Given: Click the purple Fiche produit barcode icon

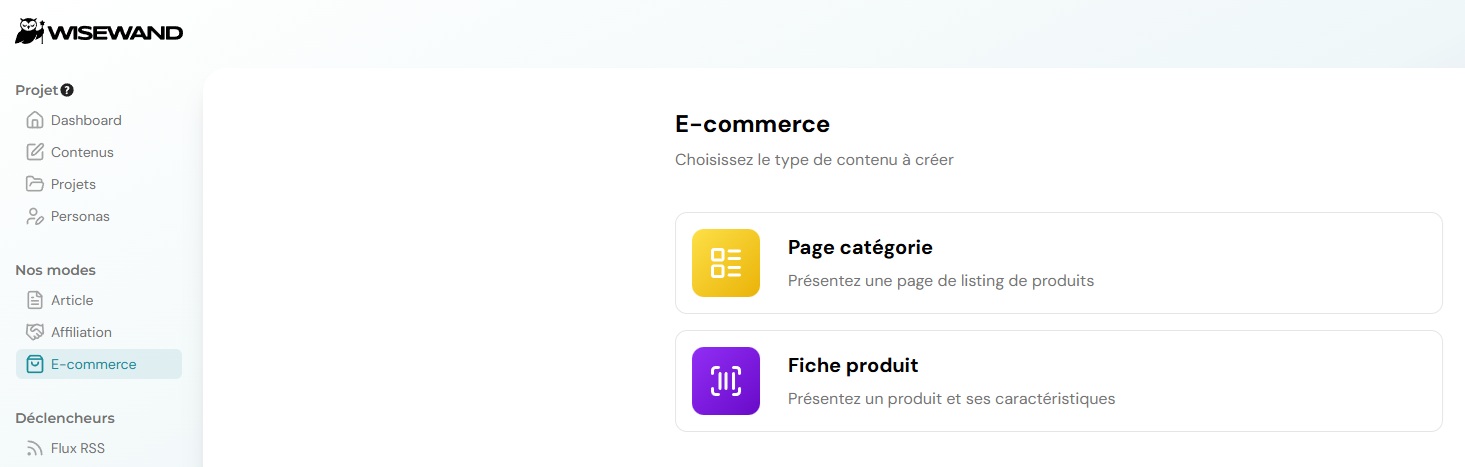Looking at the screenshot, I should click(x=726, y=381).
